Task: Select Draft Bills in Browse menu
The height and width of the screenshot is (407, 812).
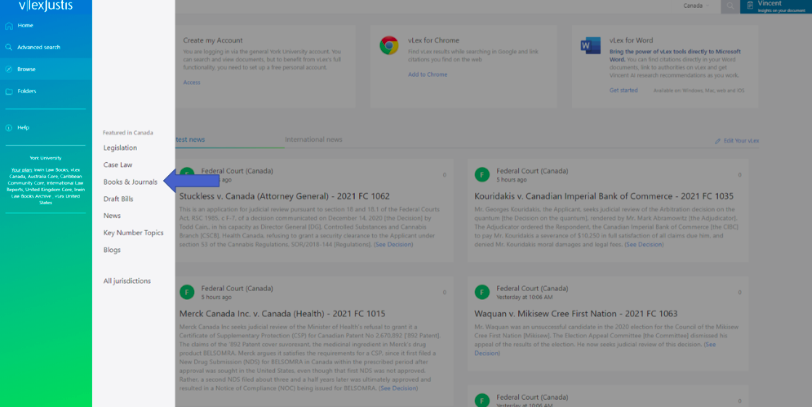Action: 118,199
